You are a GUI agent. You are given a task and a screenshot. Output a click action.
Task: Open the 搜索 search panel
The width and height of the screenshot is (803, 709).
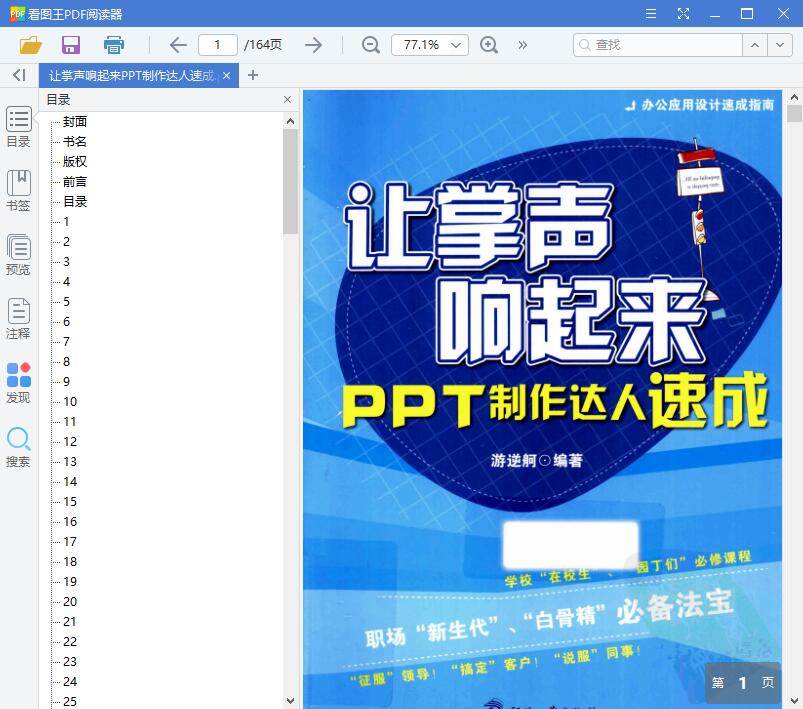(18, 447)
